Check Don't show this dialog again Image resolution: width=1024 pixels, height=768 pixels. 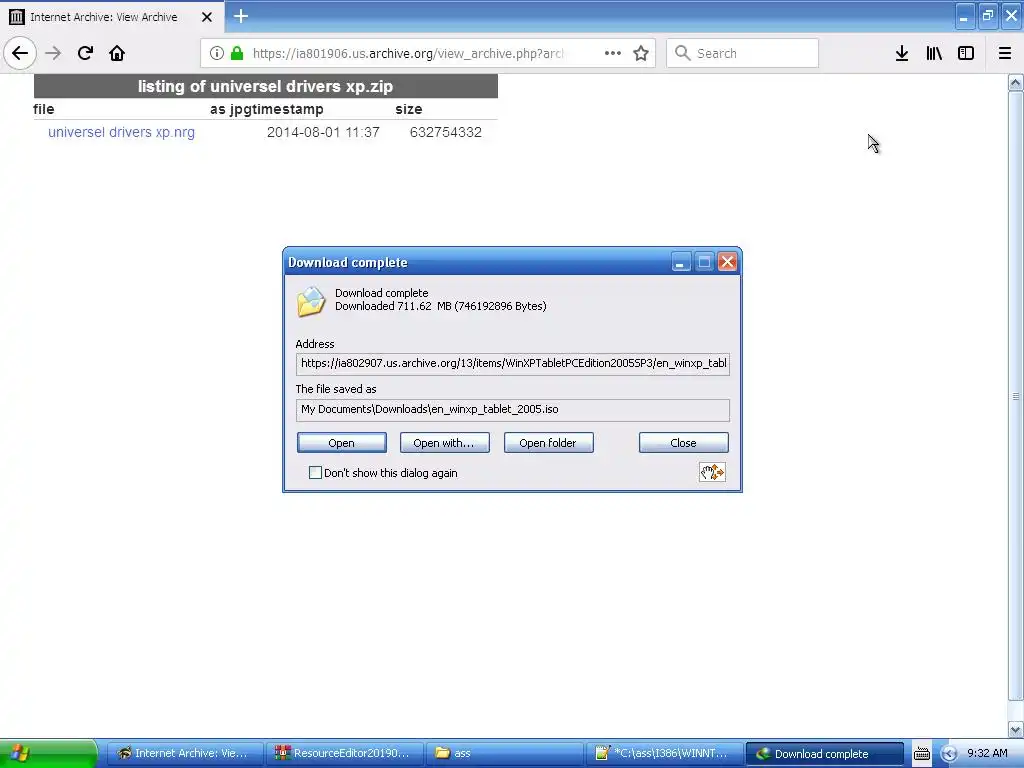[x=315, y=473]
